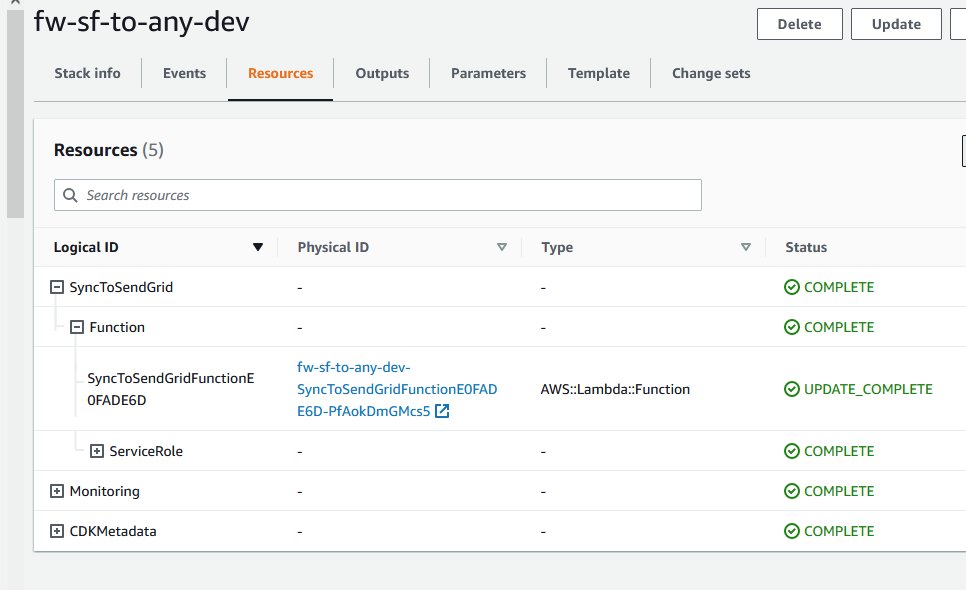The image size is (966, 590).
Task: Click the UPDATE_COMPLETE status check icon
Action: (x=792, y=389)
